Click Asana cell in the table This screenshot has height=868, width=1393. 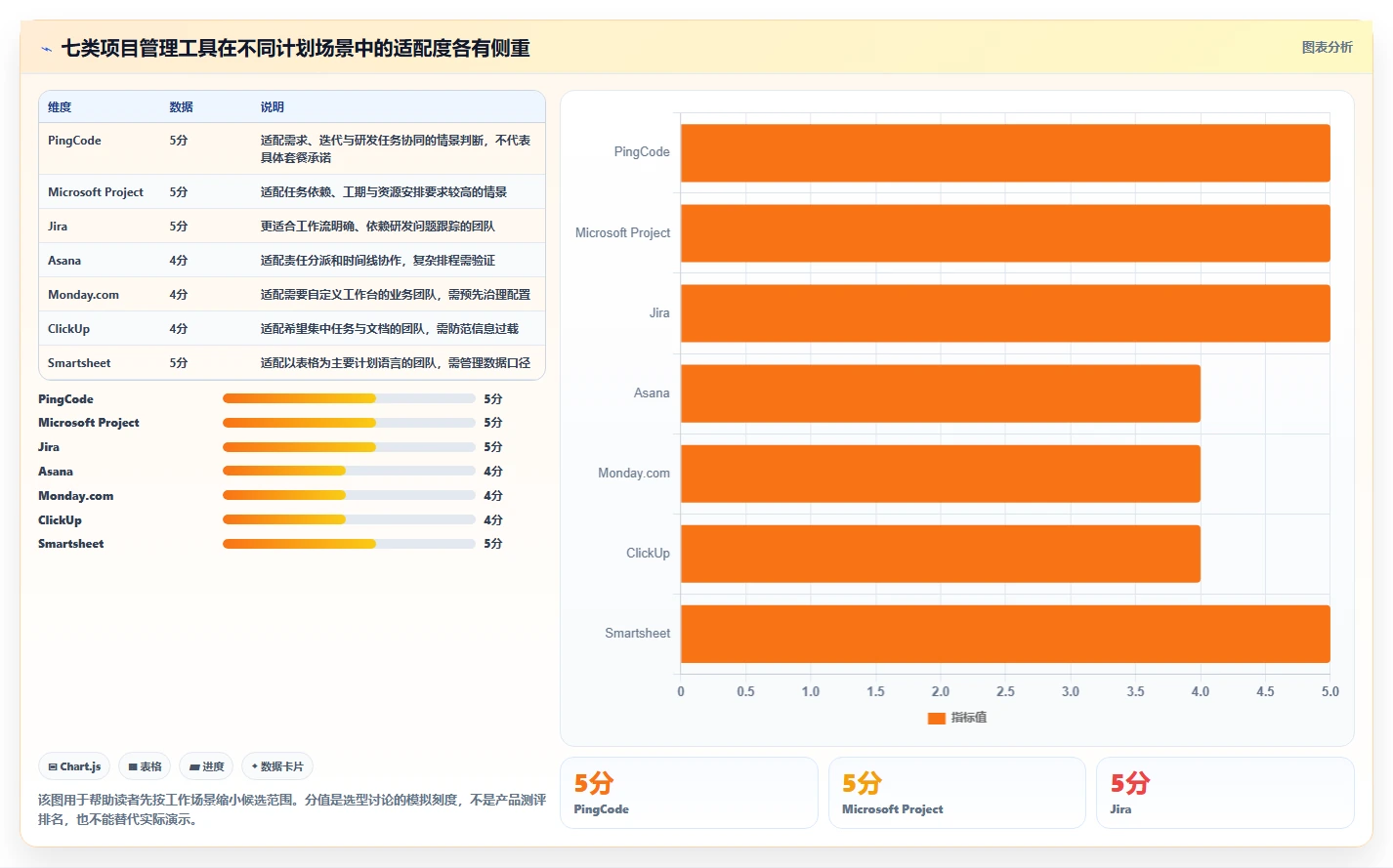[x=64, y=261]
